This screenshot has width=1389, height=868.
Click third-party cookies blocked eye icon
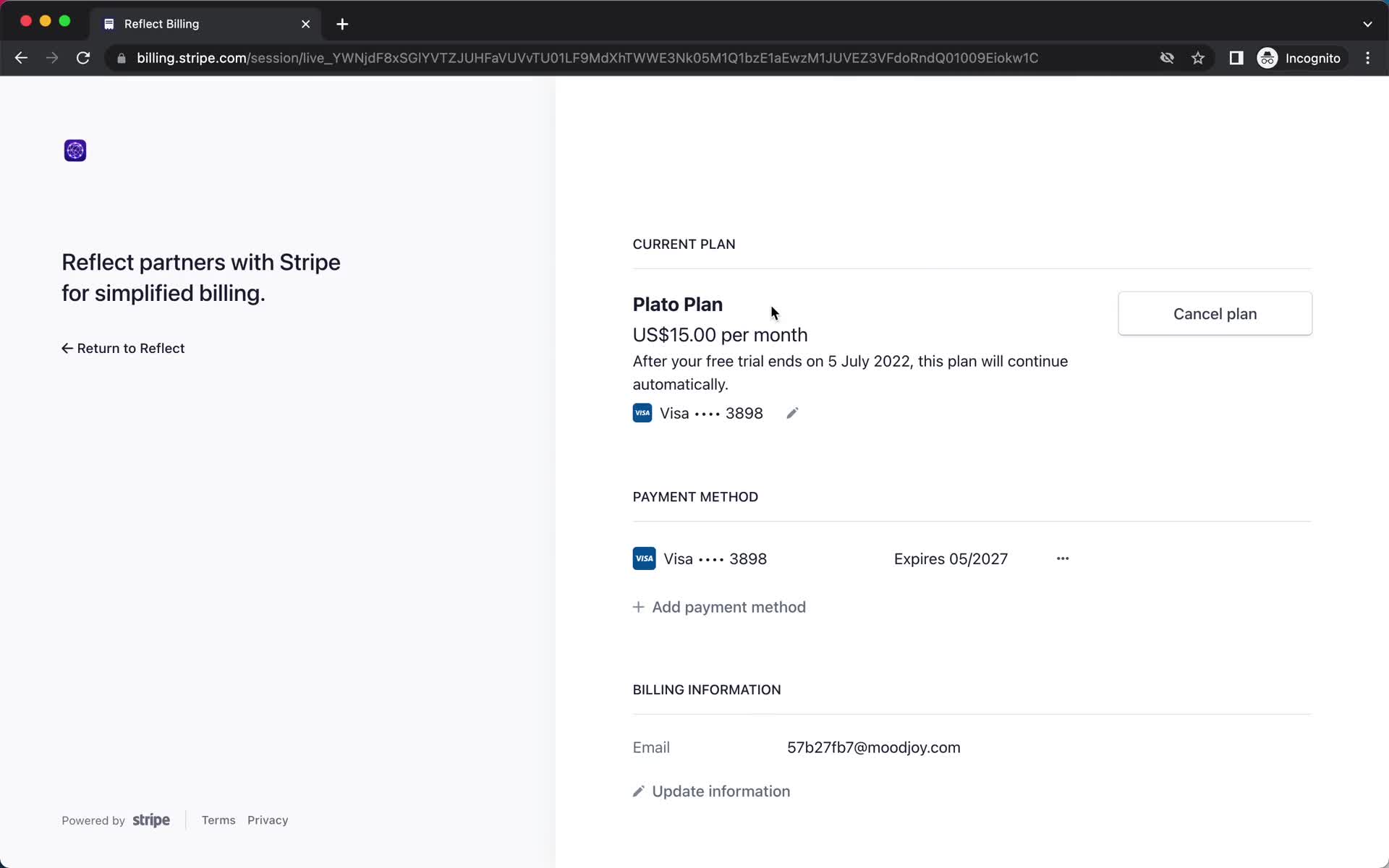1167,58
